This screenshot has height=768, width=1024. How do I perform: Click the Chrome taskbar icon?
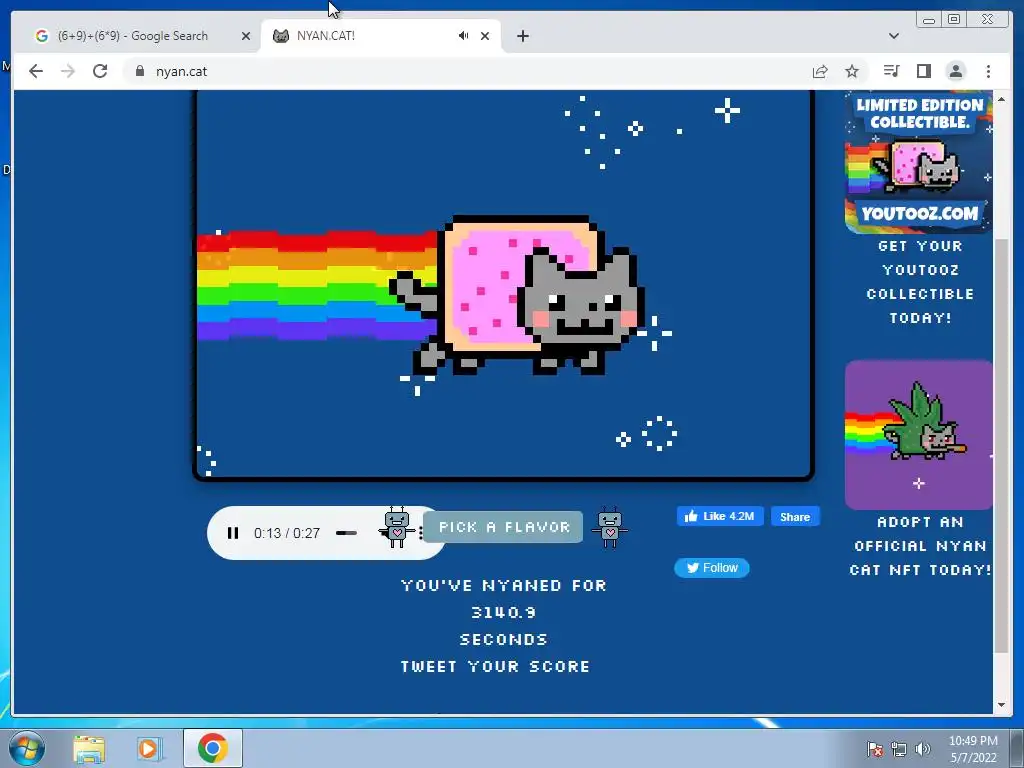[212, 748]
